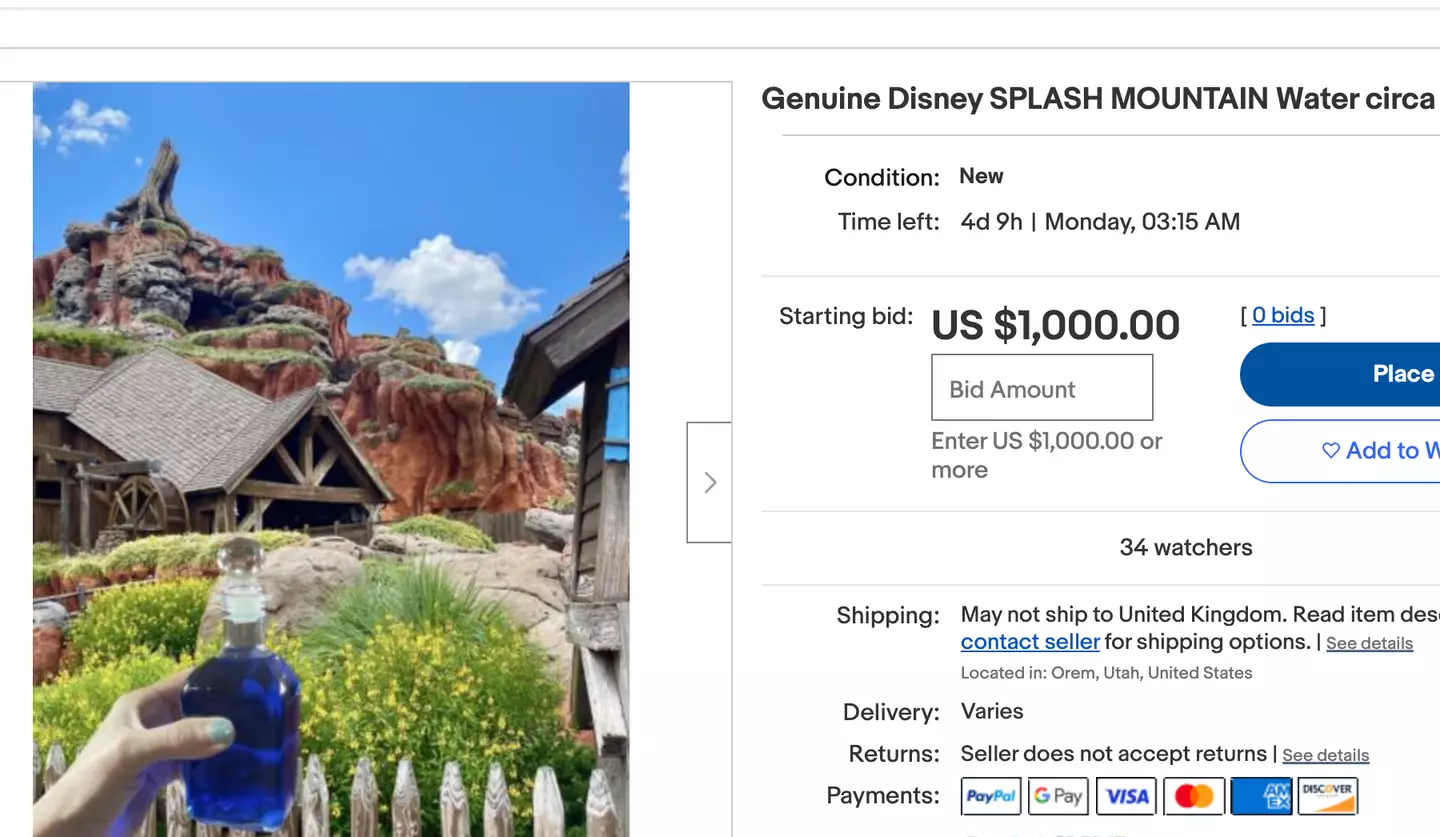Select the Google Pay payment icon

(1058, 796)
